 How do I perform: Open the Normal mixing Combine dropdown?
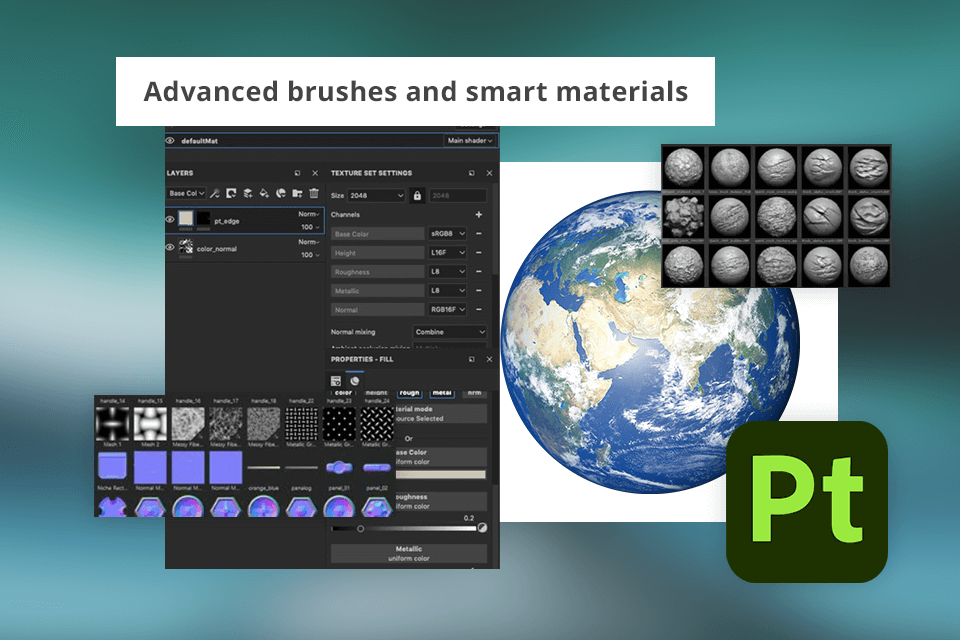[x=449, y=332]
